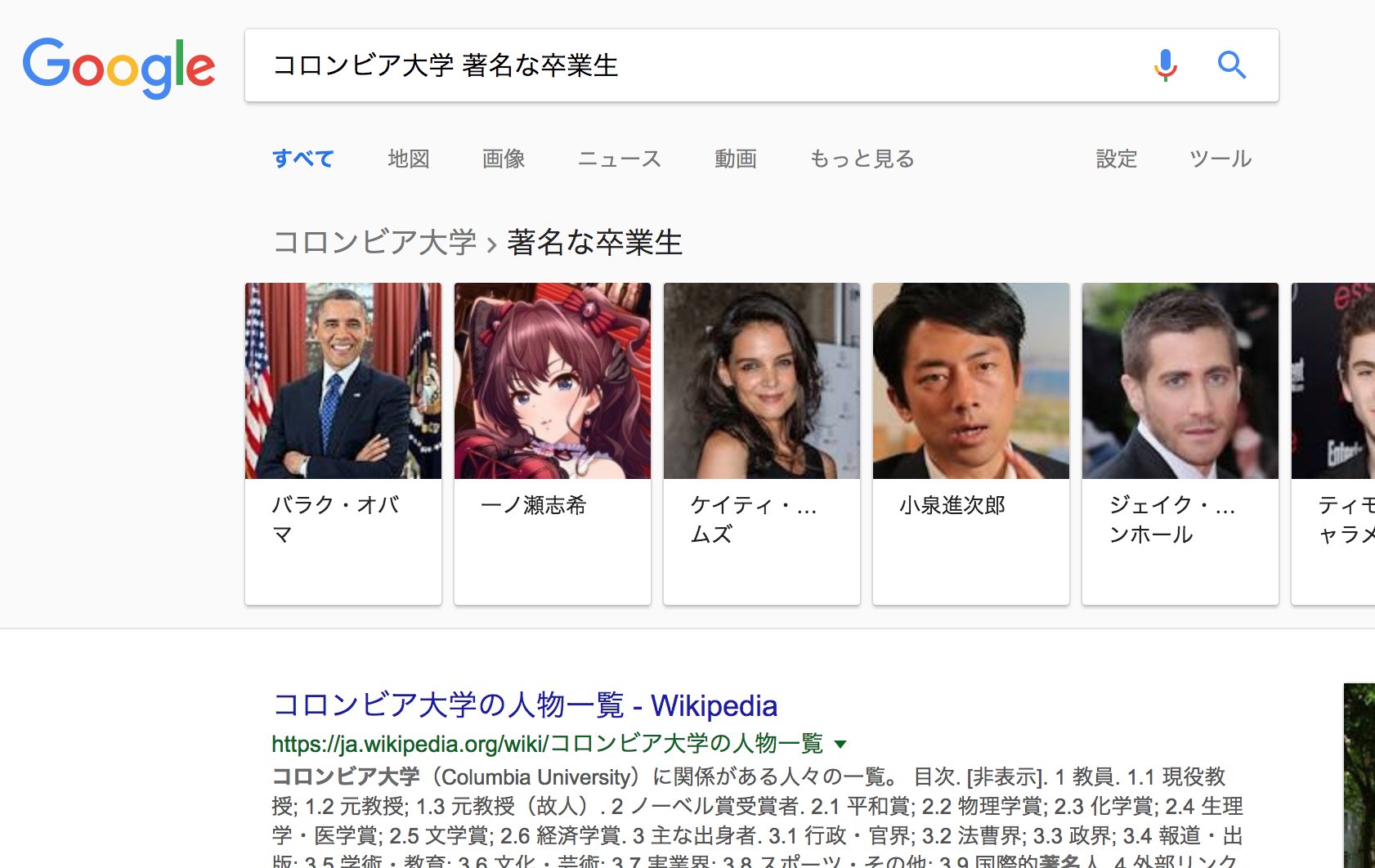The image size is (1375, 868).
Task: Open the 小泉進次郎 photo card
Action: click(971, 444)
